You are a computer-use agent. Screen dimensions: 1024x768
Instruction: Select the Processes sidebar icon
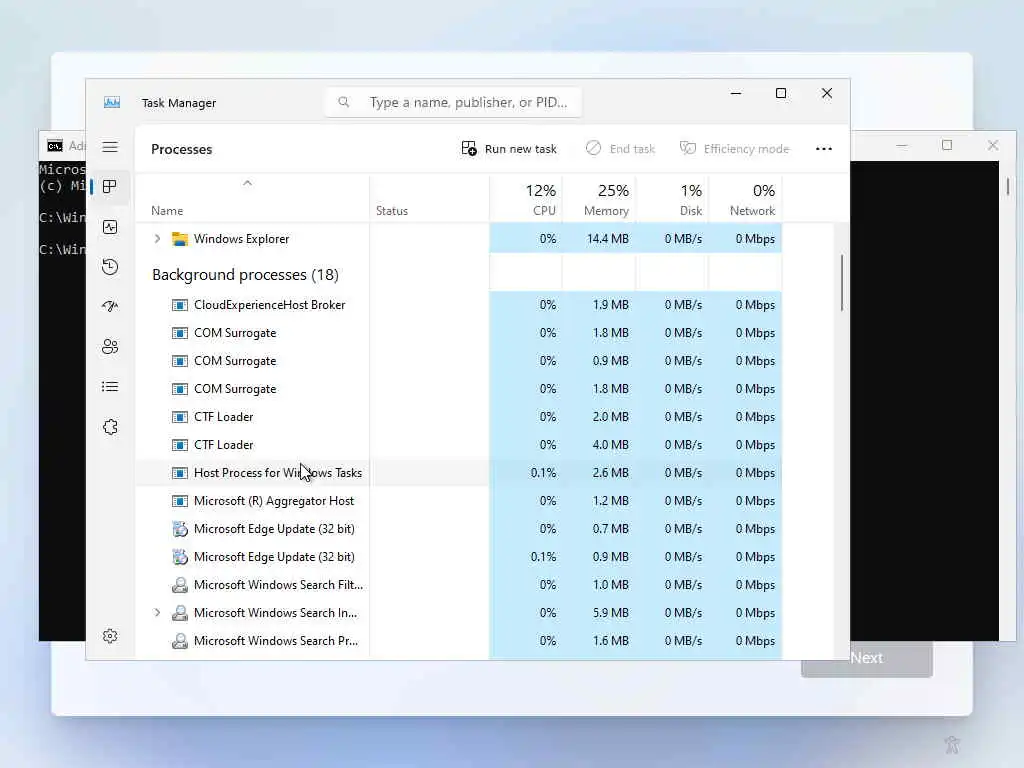(x=110, y=187)
